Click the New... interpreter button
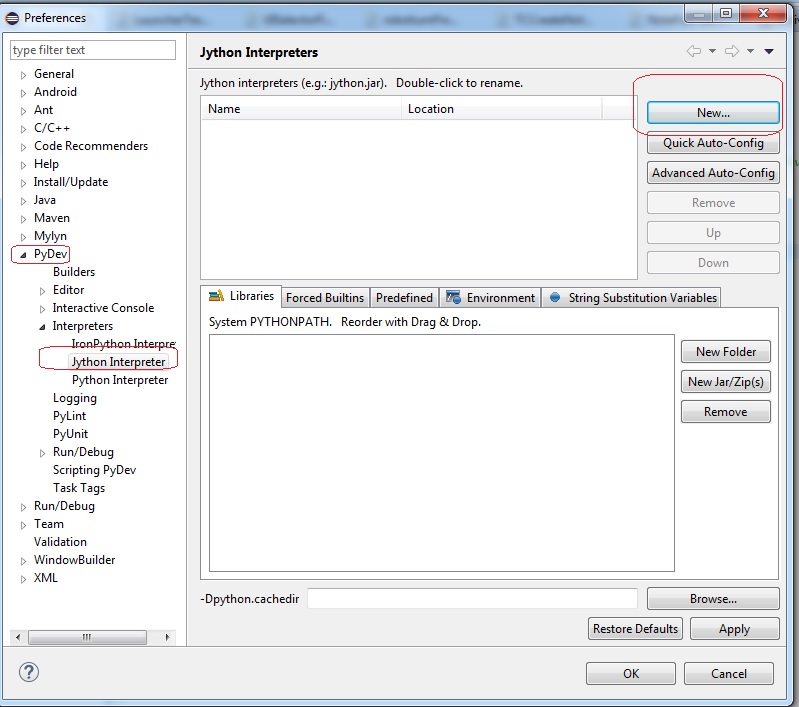 click(x=713, y=113)
